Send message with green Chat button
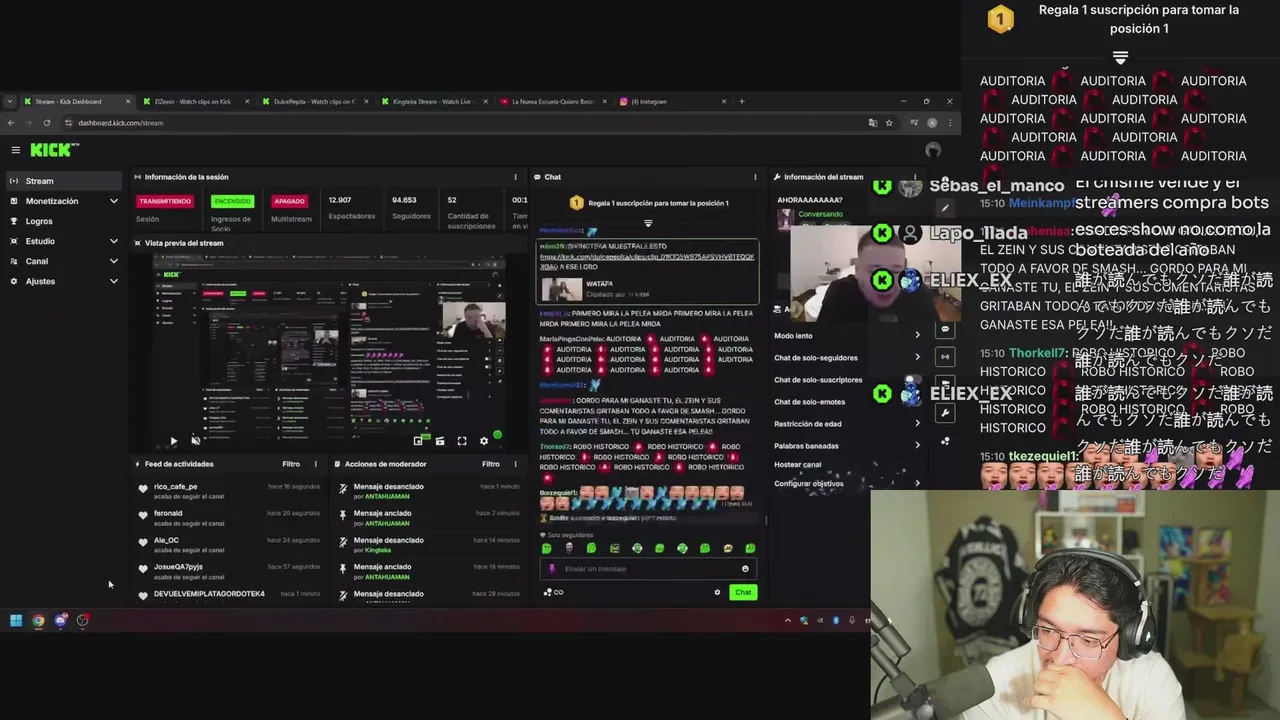Image resolution: width=1280 pixels, height=720 pixels. click(x=743, y=592)
